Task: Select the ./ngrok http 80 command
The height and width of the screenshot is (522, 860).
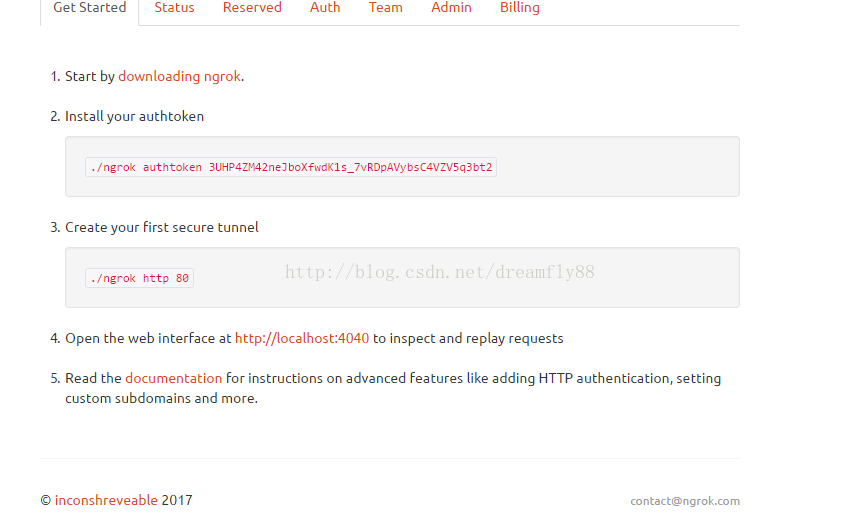Action: click(139, 278)
